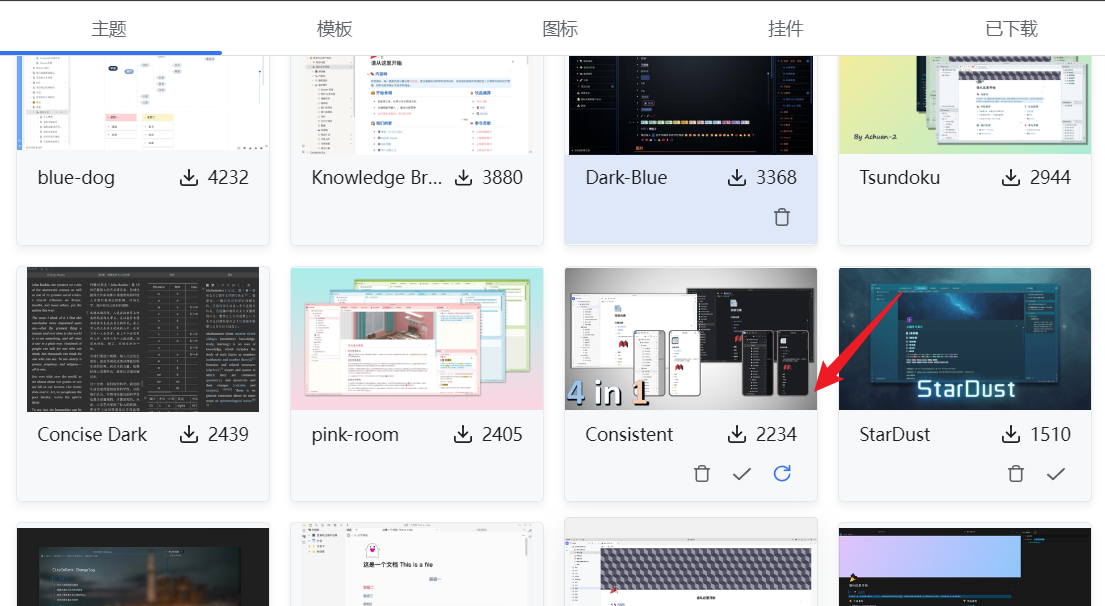Click download count 3880
The height and width of the screenshot is (606, 1105).
click(502, 178)
